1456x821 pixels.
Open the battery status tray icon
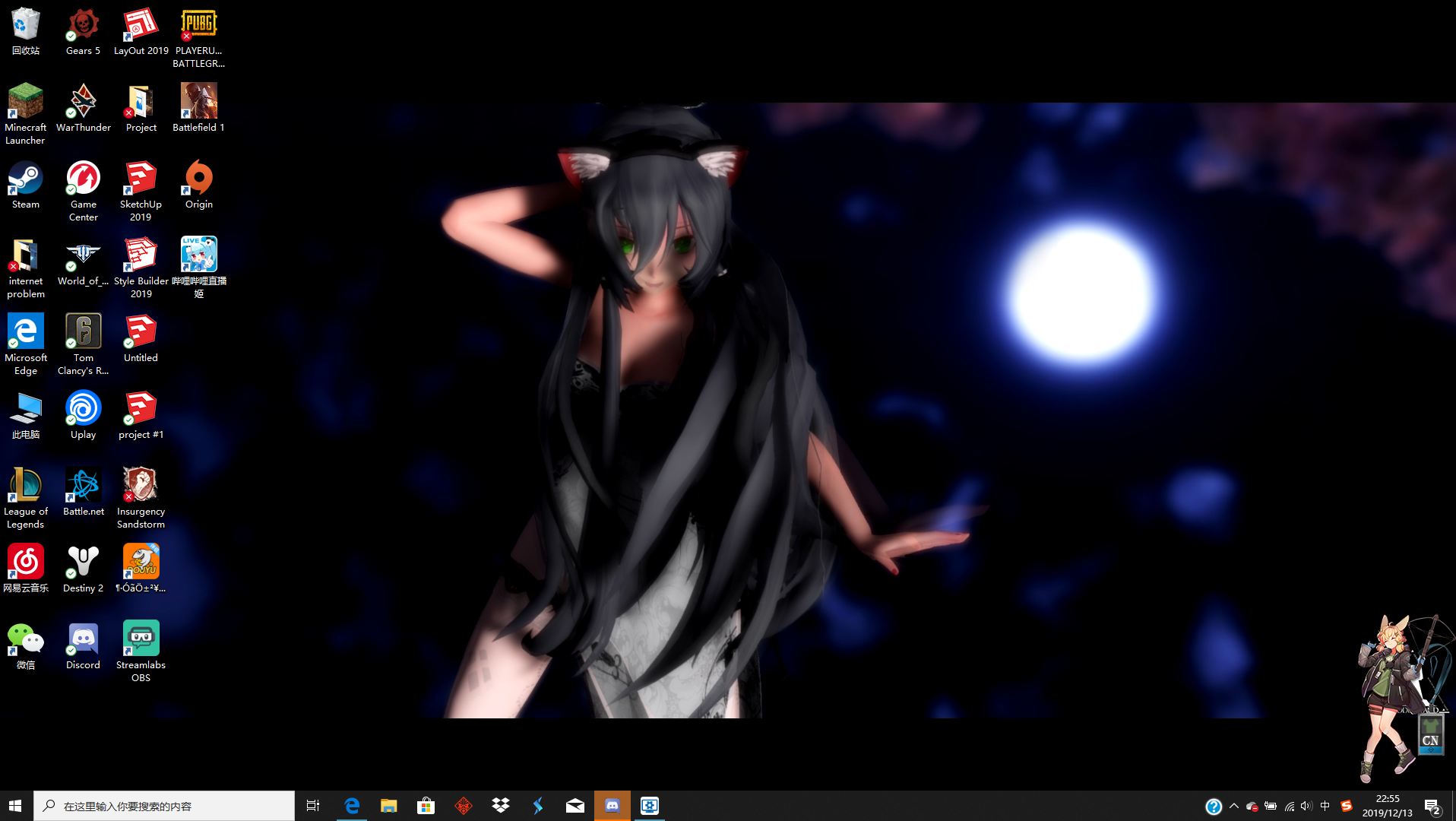[1271, 807]
